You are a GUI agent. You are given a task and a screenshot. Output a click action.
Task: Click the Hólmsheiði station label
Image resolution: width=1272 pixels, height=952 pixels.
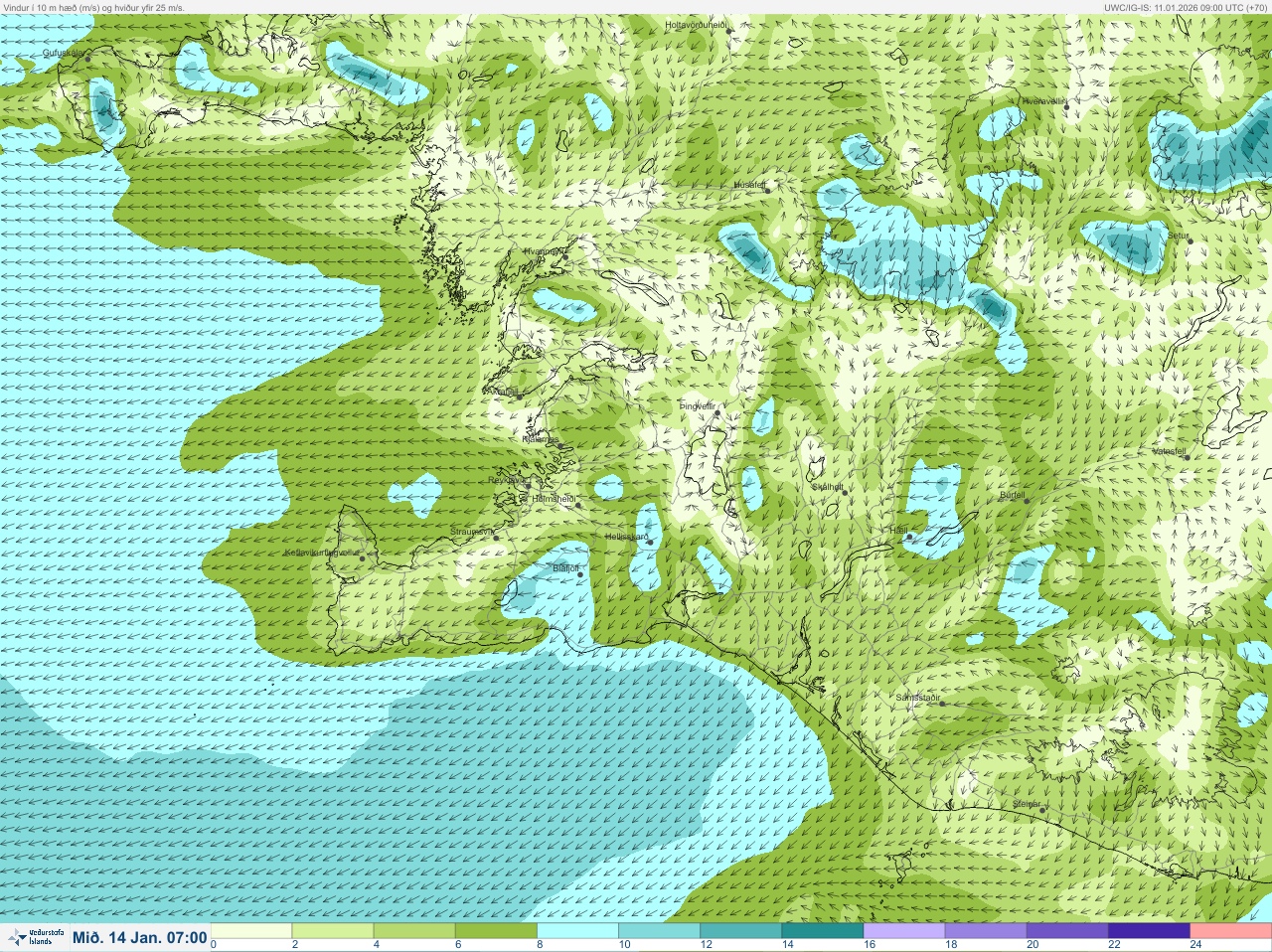pos(555,498)
